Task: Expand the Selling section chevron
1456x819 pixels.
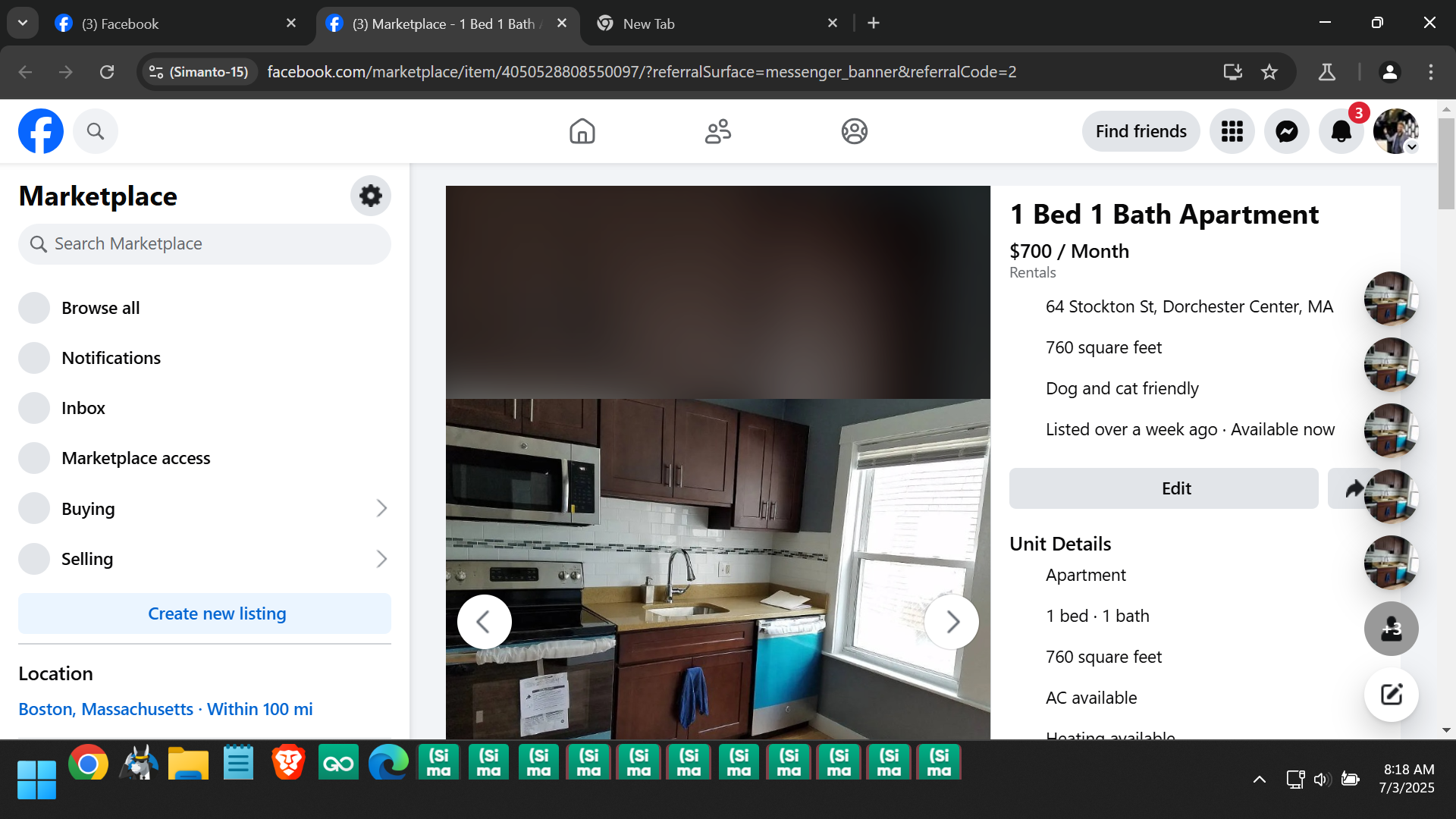Action: [x=381, y=559]
